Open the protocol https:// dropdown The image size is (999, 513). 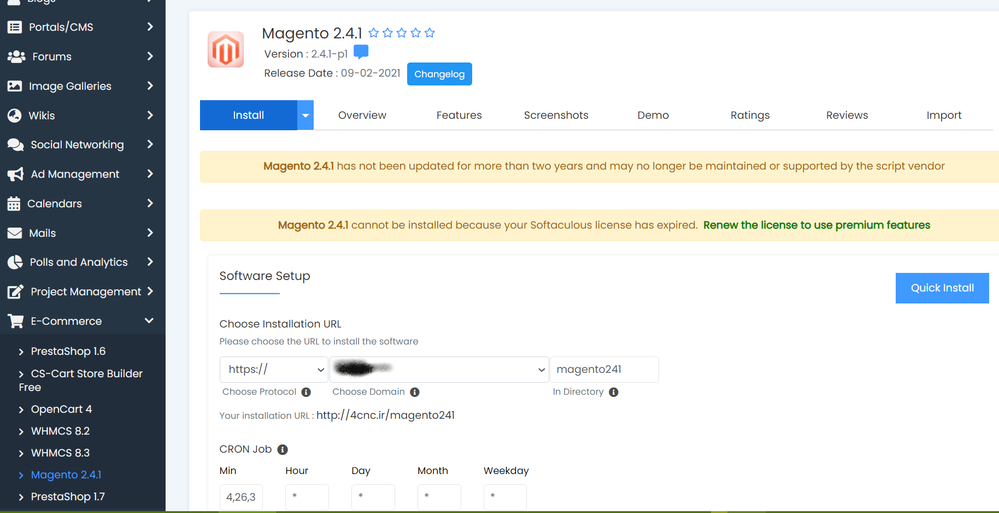[x=274, y=369]
